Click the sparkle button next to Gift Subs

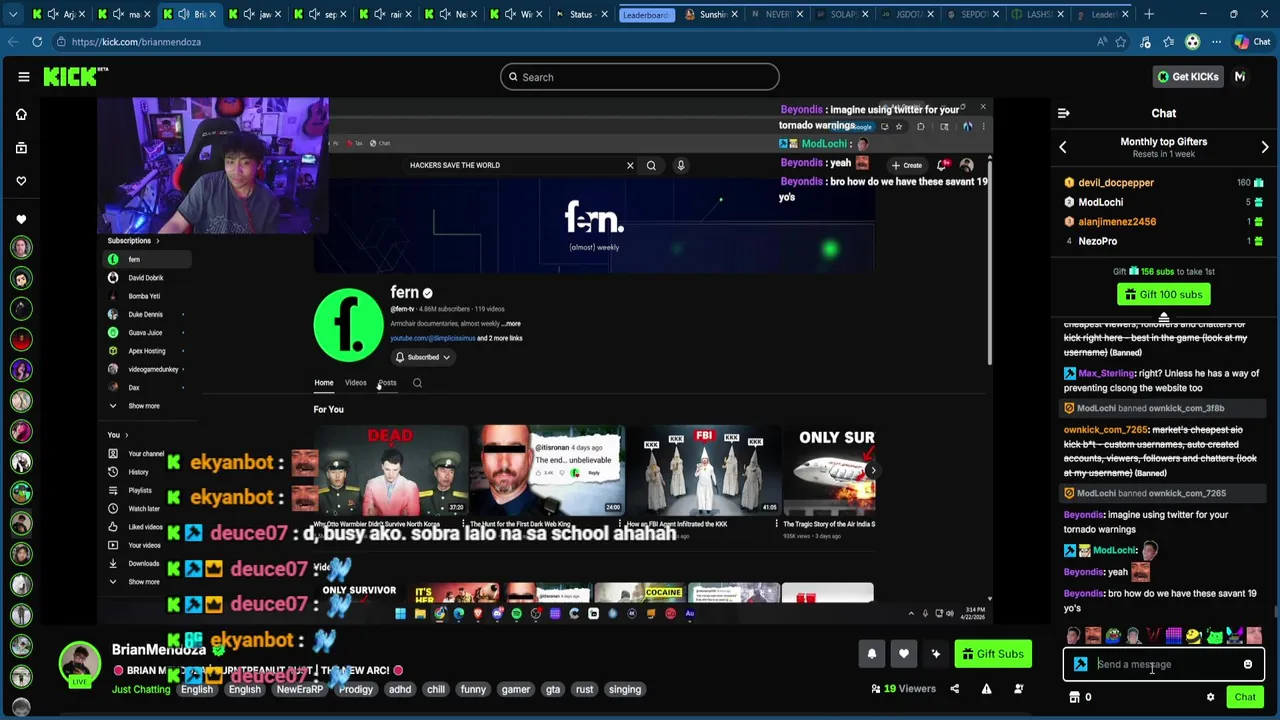[x=936, y=654]
